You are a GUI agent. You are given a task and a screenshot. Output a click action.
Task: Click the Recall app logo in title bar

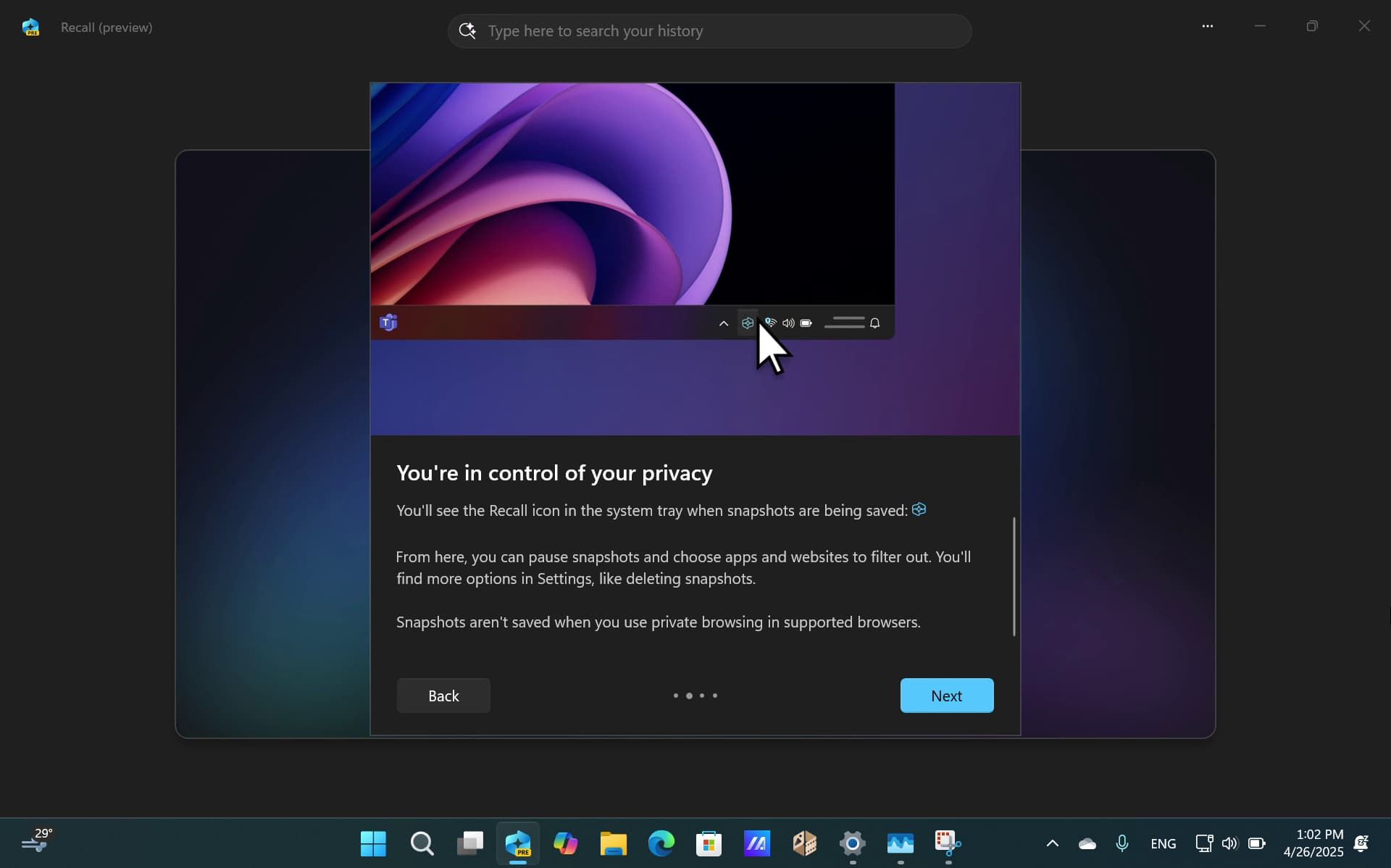click(x=30, y=28)
